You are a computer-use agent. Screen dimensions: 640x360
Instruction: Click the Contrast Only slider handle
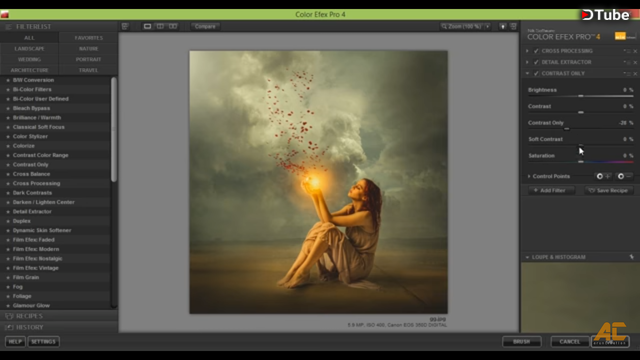click(x=567, y=129)
